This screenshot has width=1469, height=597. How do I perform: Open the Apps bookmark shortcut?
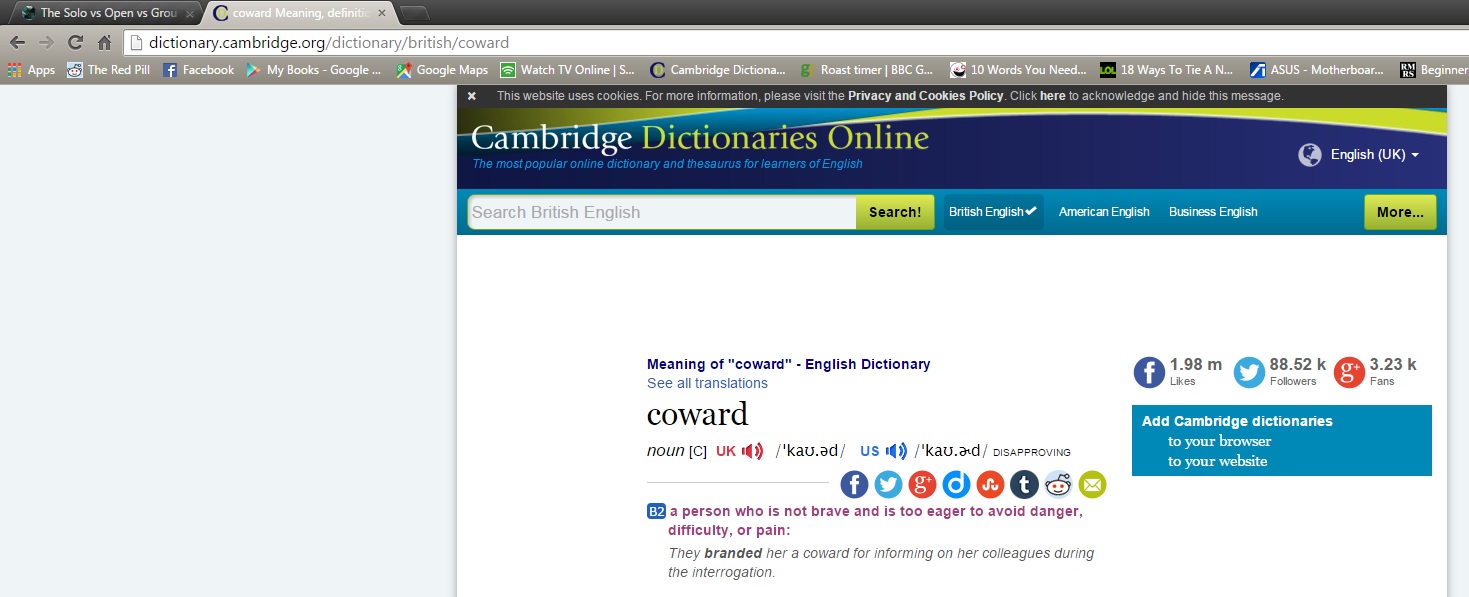31,70
